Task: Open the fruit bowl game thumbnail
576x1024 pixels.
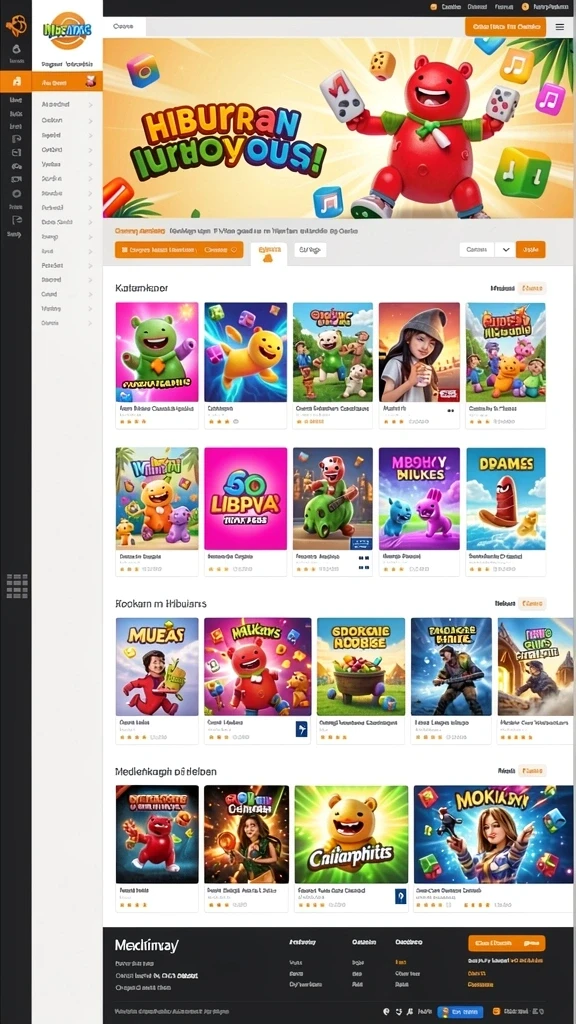Action: point(361,667)
